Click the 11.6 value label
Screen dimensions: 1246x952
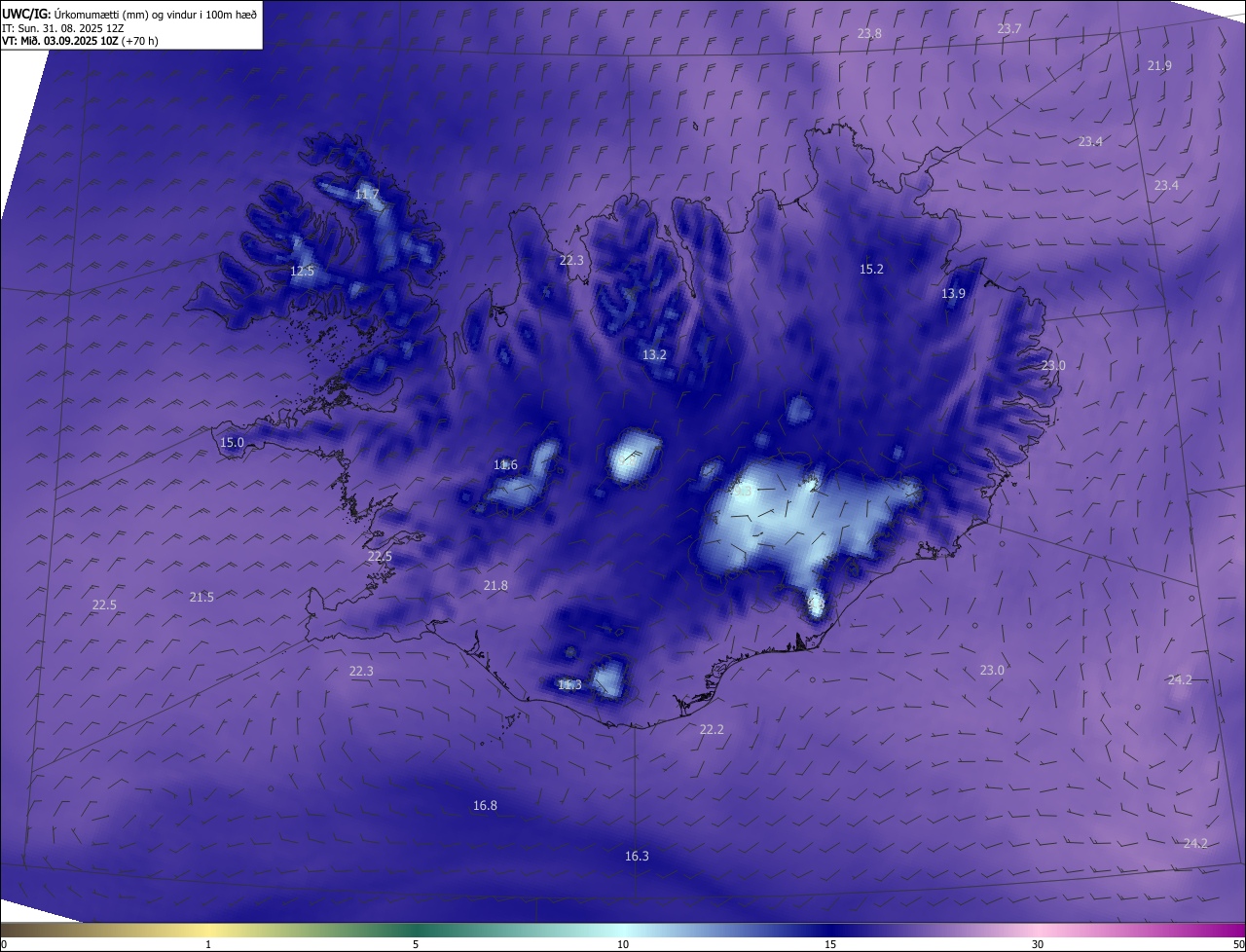tap(505, 465)
